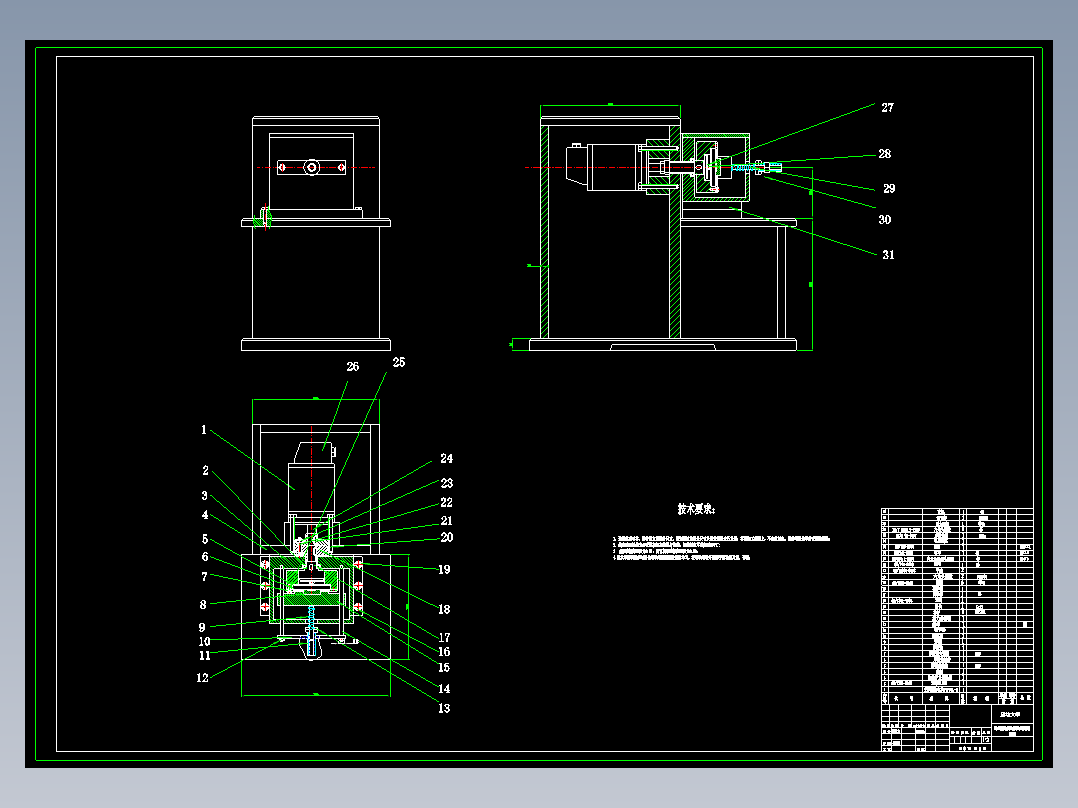This screenshot has height=808, width=1078.
Task: Click part callout number 6
Action: pos(205,557)
